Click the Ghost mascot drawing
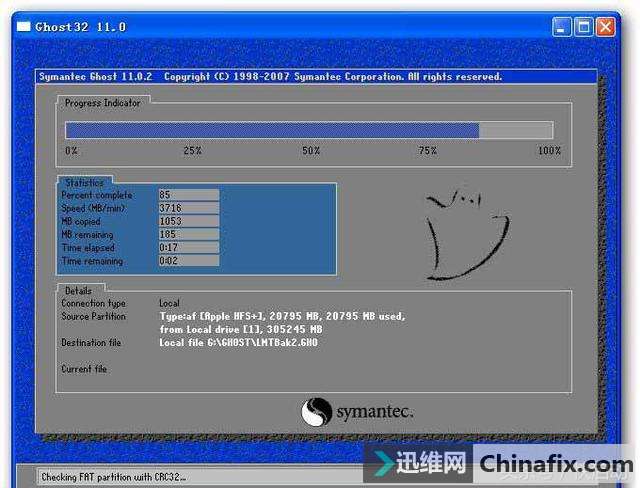640x488 pixels. [467, 235]
